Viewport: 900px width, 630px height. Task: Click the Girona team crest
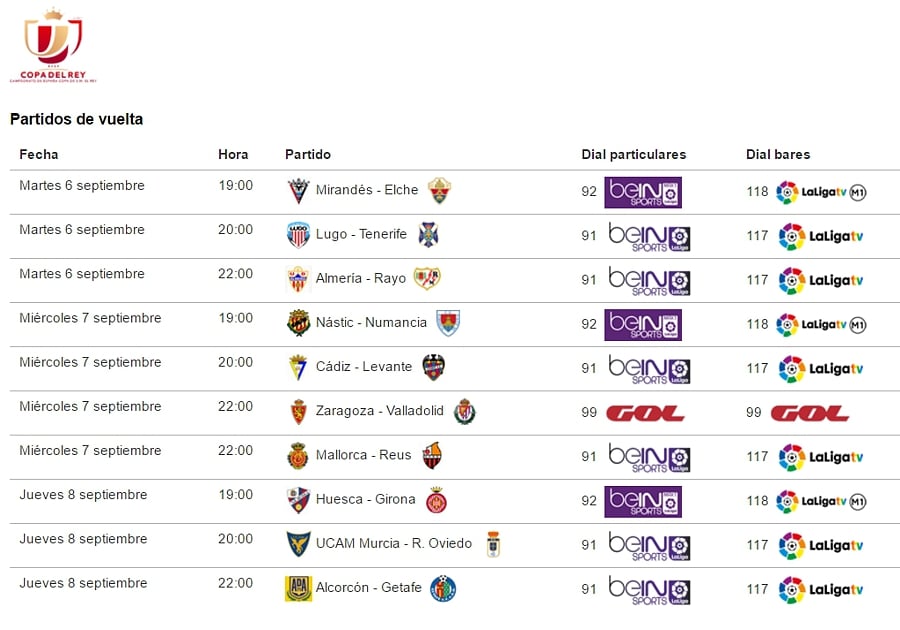point(436,500)
